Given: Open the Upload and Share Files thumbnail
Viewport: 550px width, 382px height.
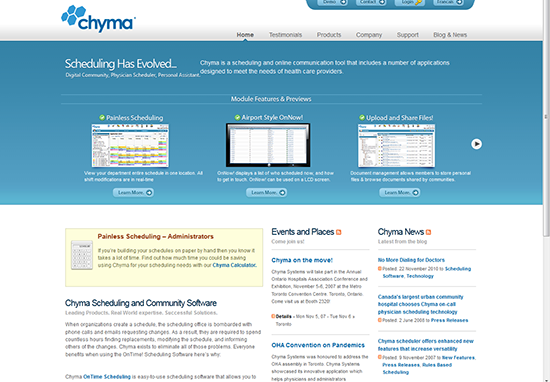Looking at the screenshot, I should coord(396,146).
